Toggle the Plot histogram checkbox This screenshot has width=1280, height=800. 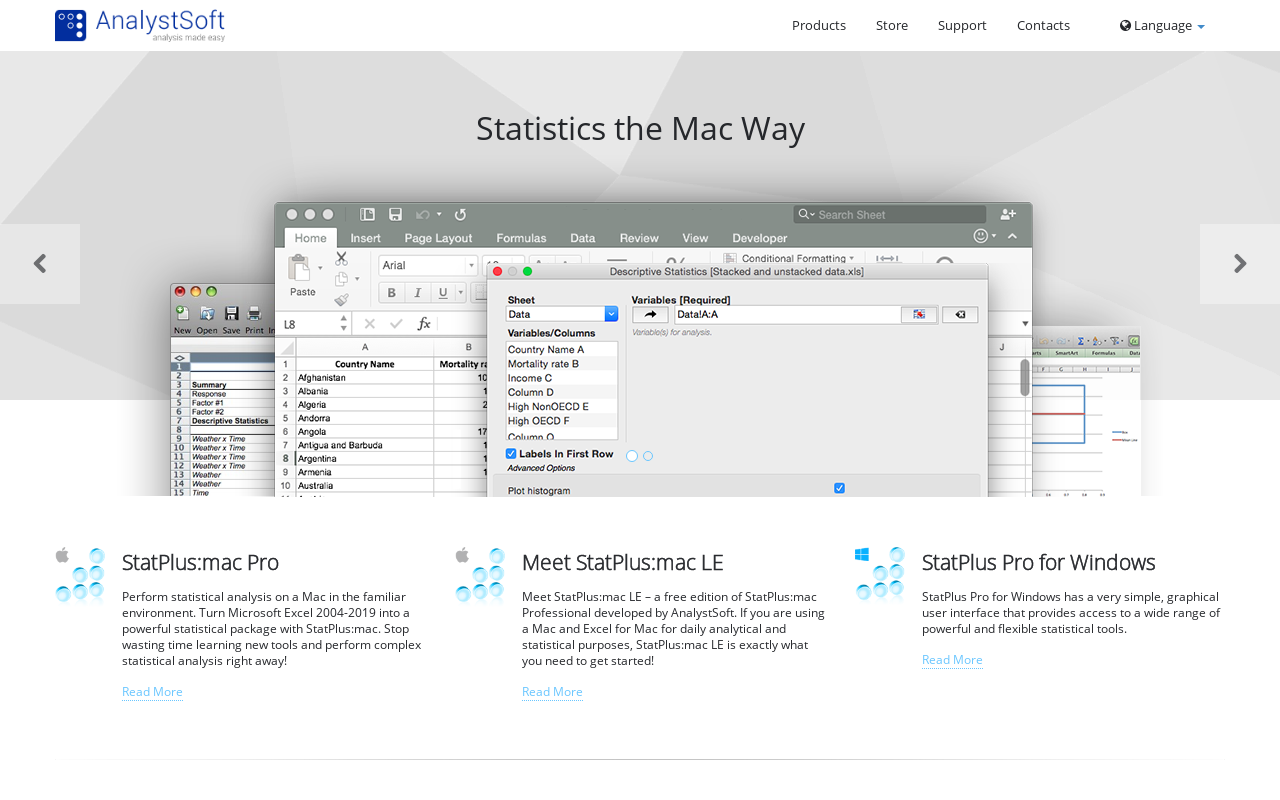(x=839, y=488)
